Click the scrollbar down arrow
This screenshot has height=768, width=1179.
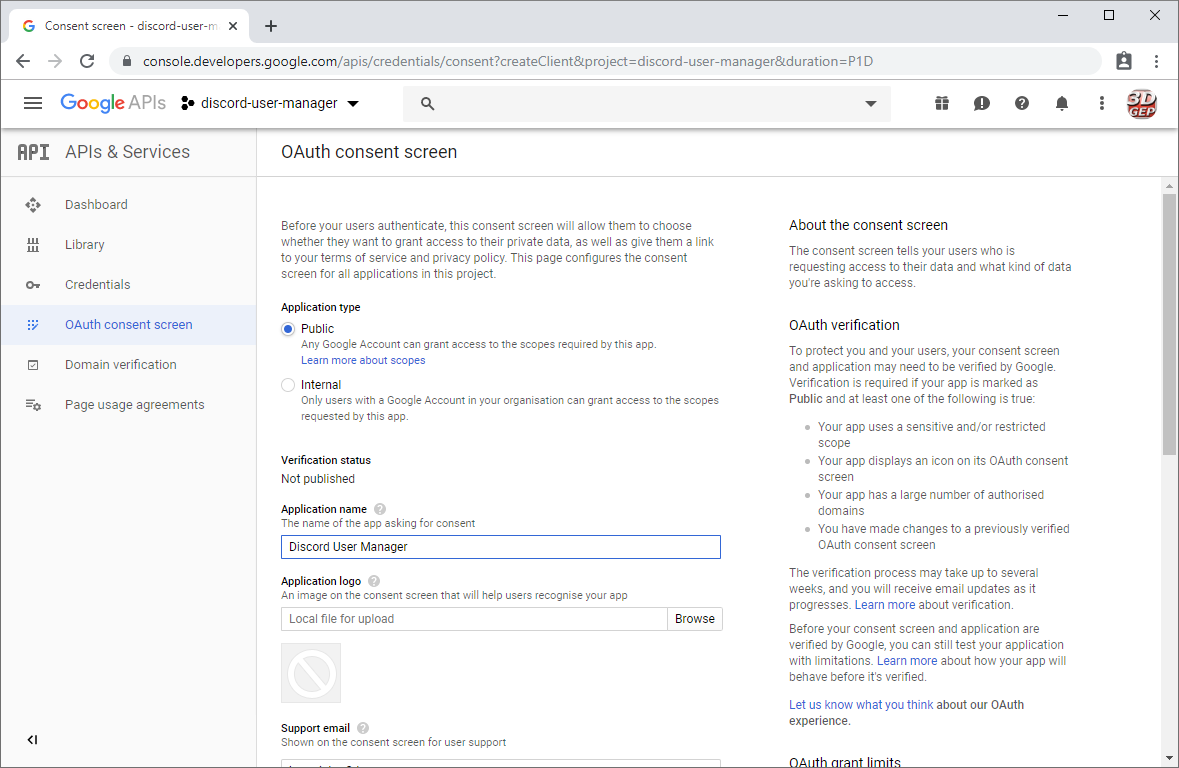click(x=1169, y=758)
